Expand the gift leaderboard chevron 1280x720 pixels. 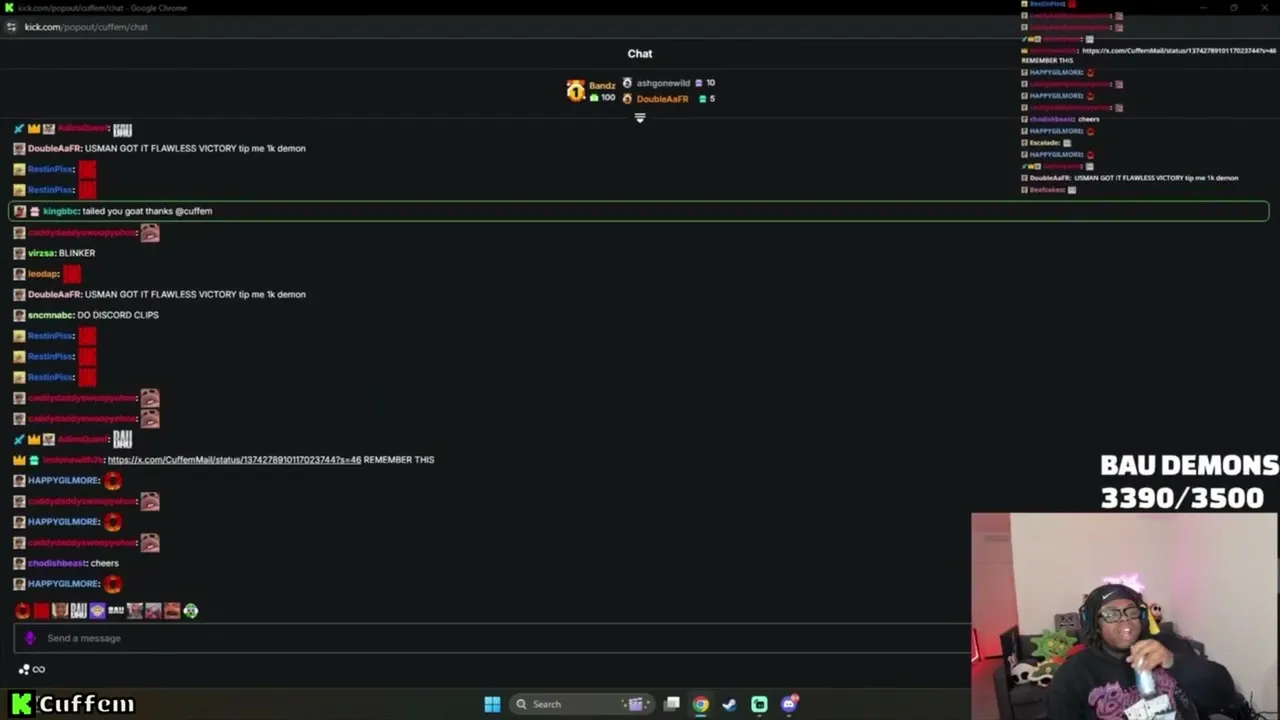coord(640,118)
